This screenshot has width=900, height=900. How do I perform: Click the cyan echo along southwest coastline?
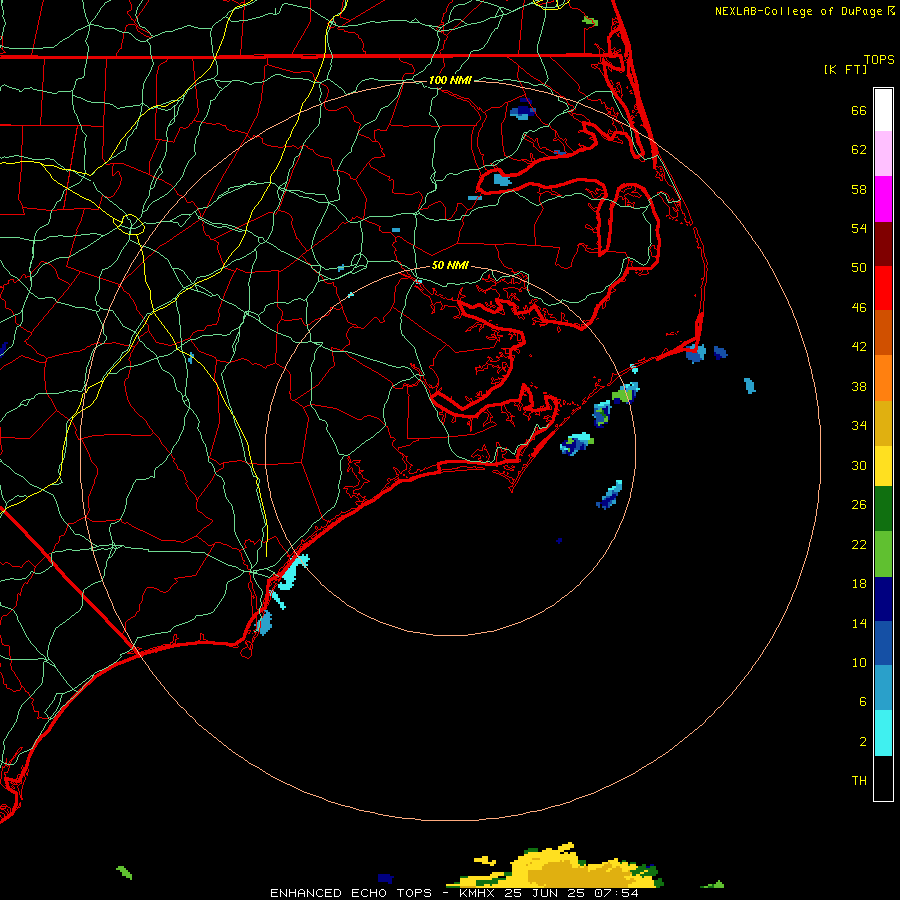click(x=293, y=574)
